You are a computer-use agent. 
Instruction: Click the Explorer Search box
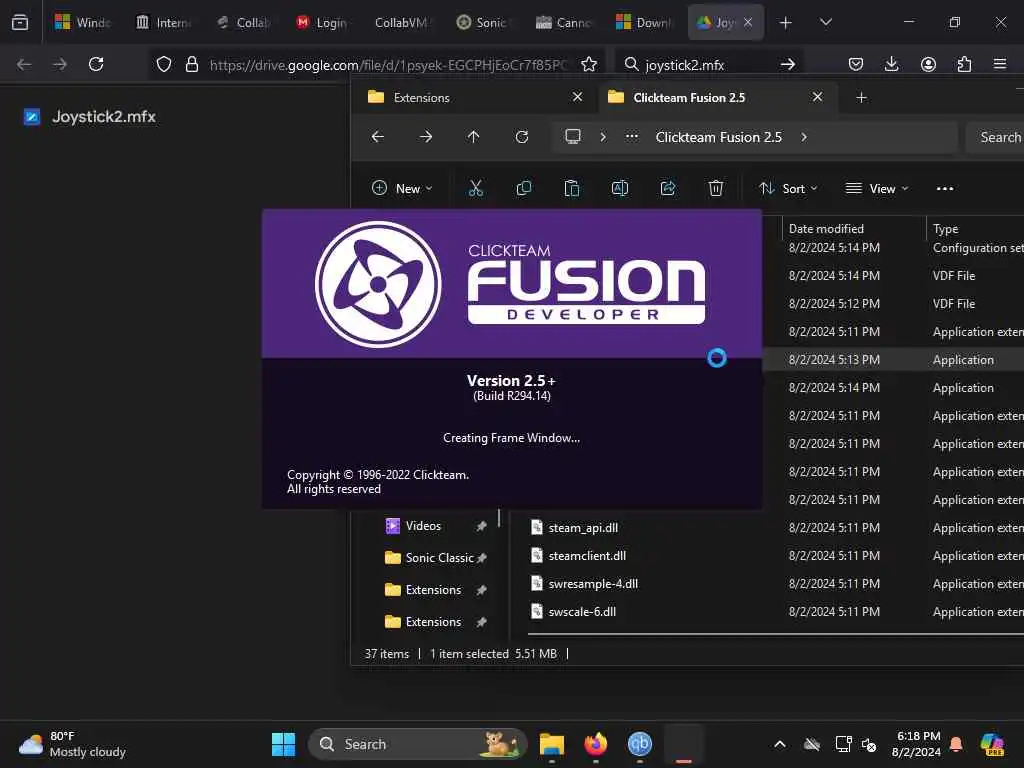click(994, 137)
